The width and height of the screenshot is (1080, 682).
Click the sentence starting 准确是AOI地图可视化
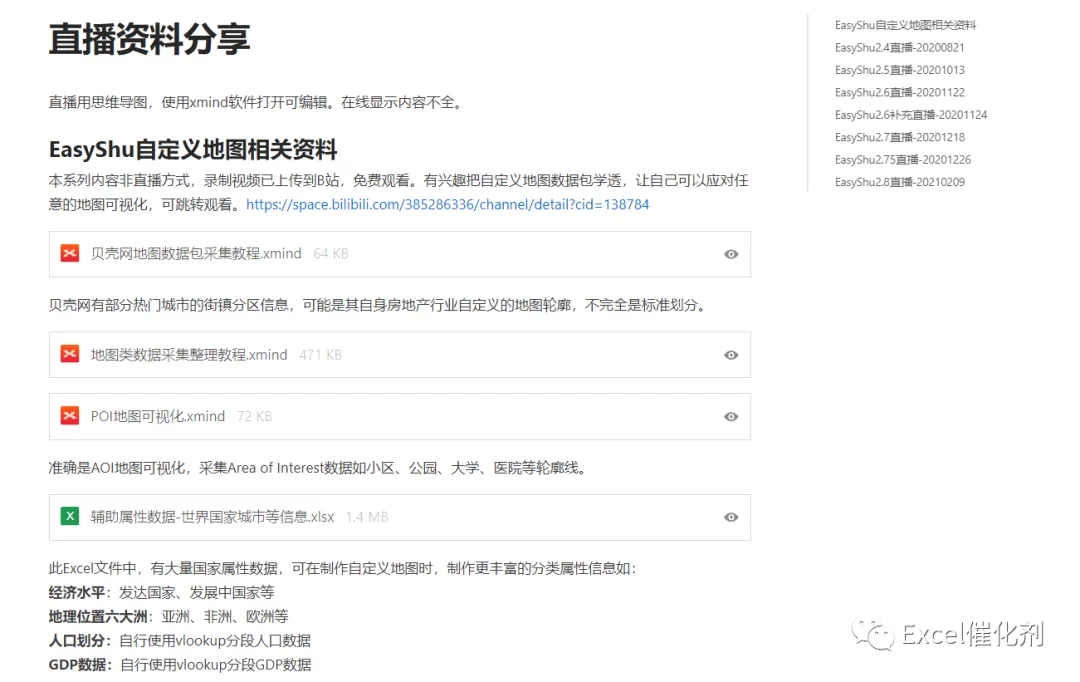320,468
